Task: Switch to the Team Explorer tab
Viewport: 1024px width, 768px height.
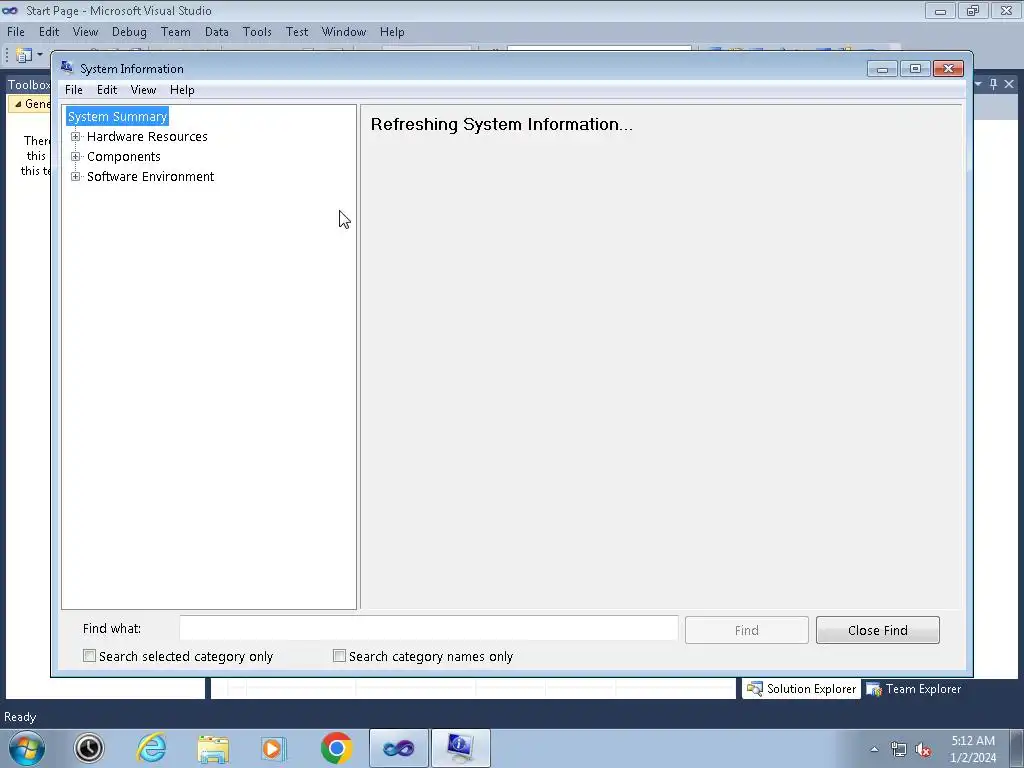Action: [913, 689]
